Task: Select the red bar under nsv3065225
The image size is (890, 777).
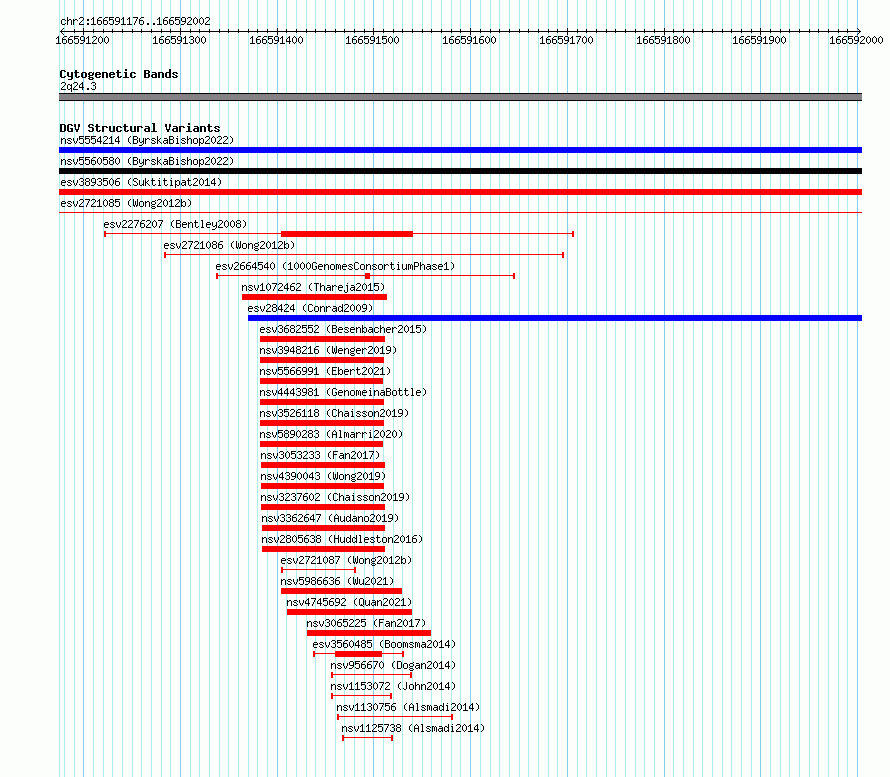Action: (369, 633)
